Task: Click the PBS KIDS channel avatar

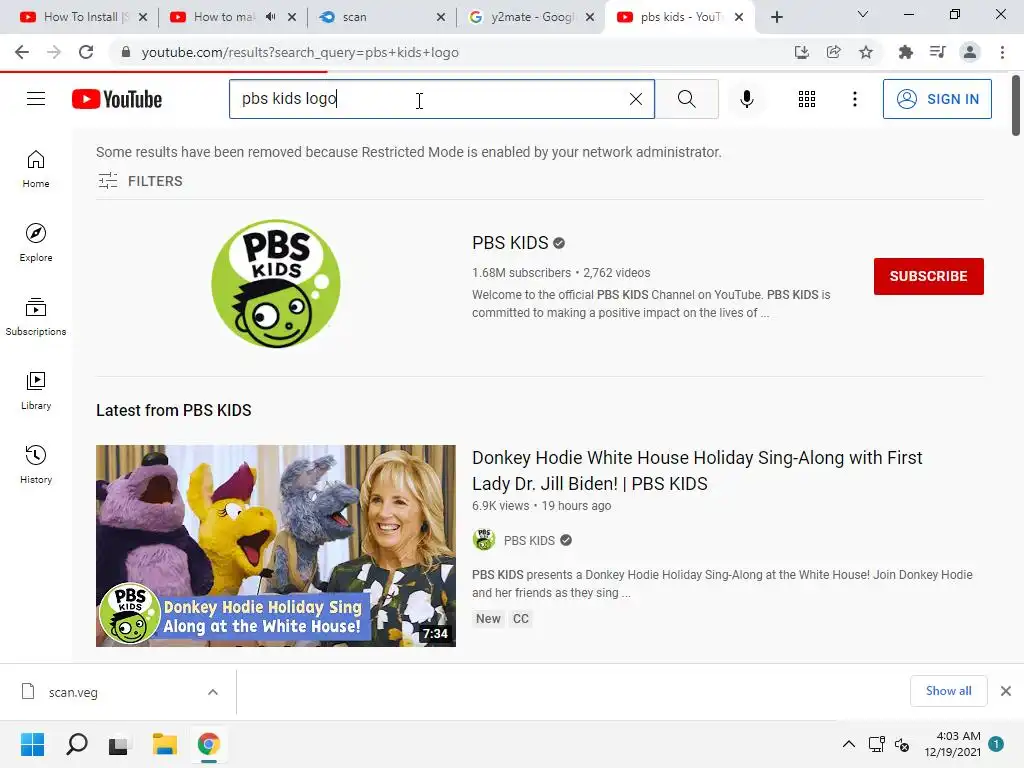Action: coord(276,284)
